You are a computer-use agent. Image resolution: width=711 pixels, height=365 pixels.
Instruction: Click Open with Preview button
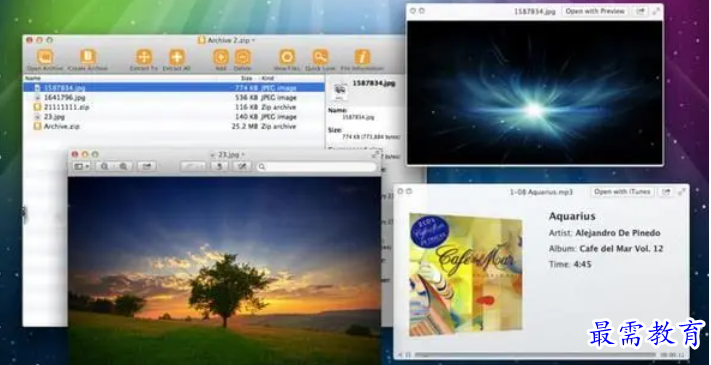tap(595, 11)
